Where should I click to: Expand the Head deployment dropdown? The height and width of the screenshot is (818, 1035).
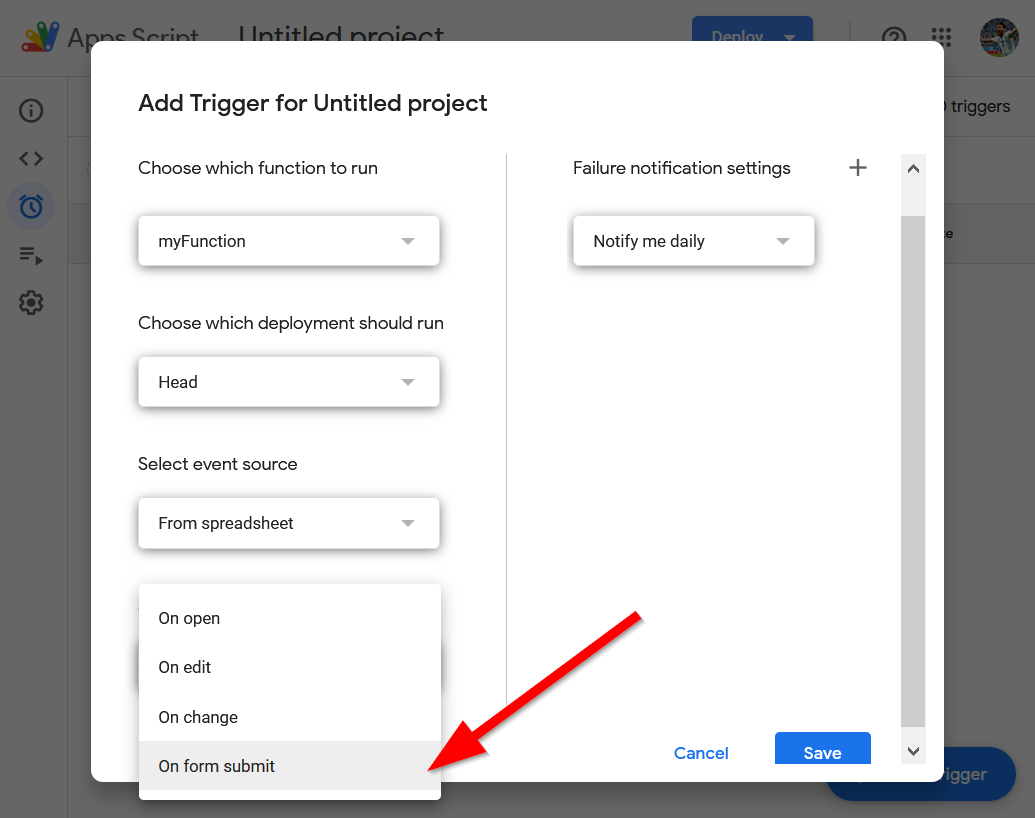(288, 382)
